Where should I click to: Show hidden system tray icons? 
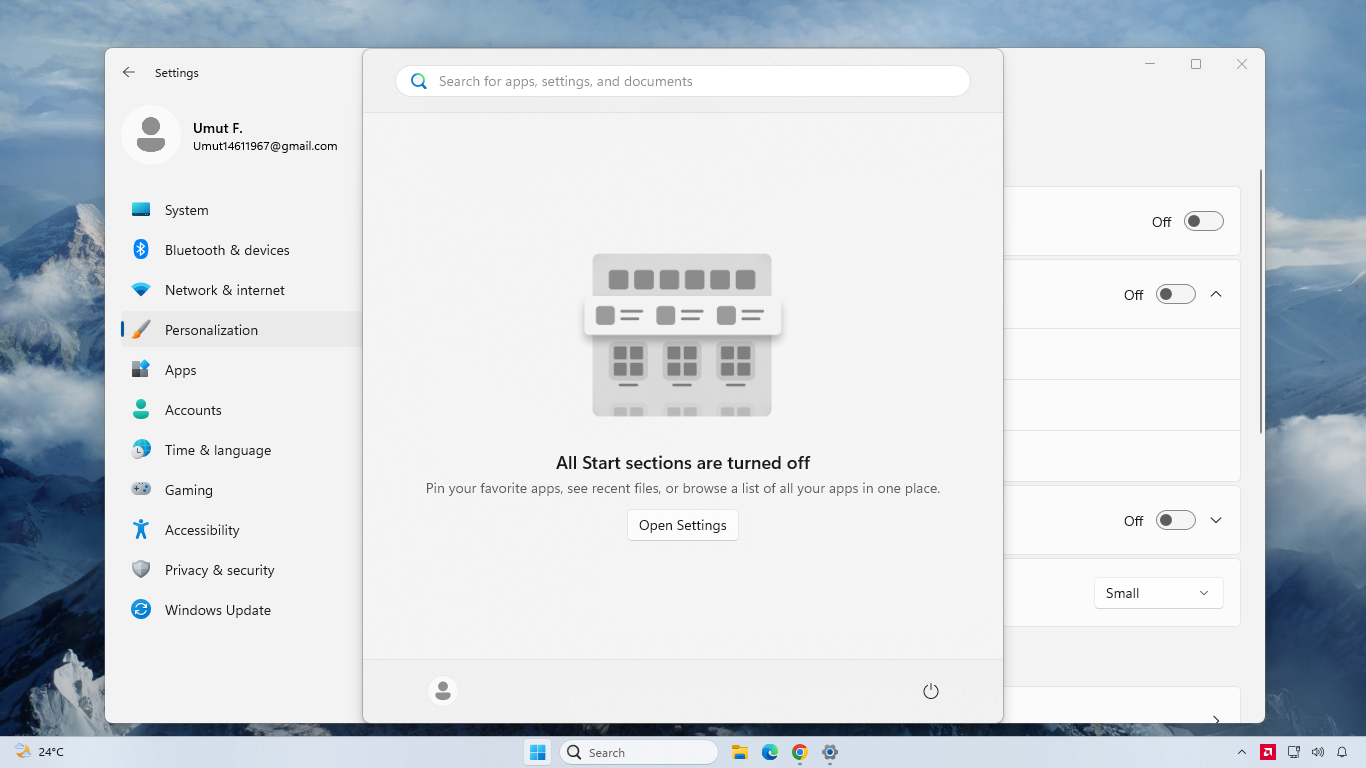[x=1242, y=752]
